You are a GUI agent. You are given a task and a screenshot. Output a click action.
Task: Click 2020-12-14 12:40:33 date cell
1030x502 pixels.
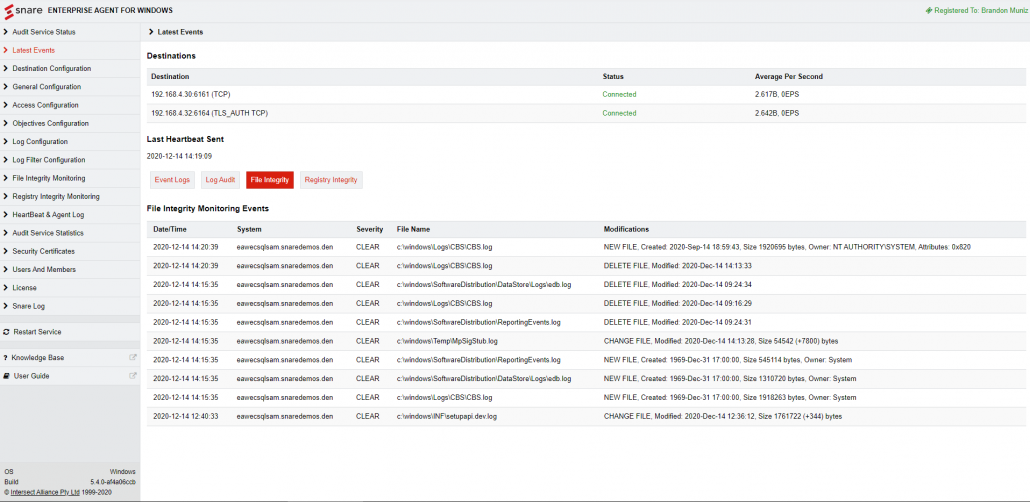pos(186,417)
